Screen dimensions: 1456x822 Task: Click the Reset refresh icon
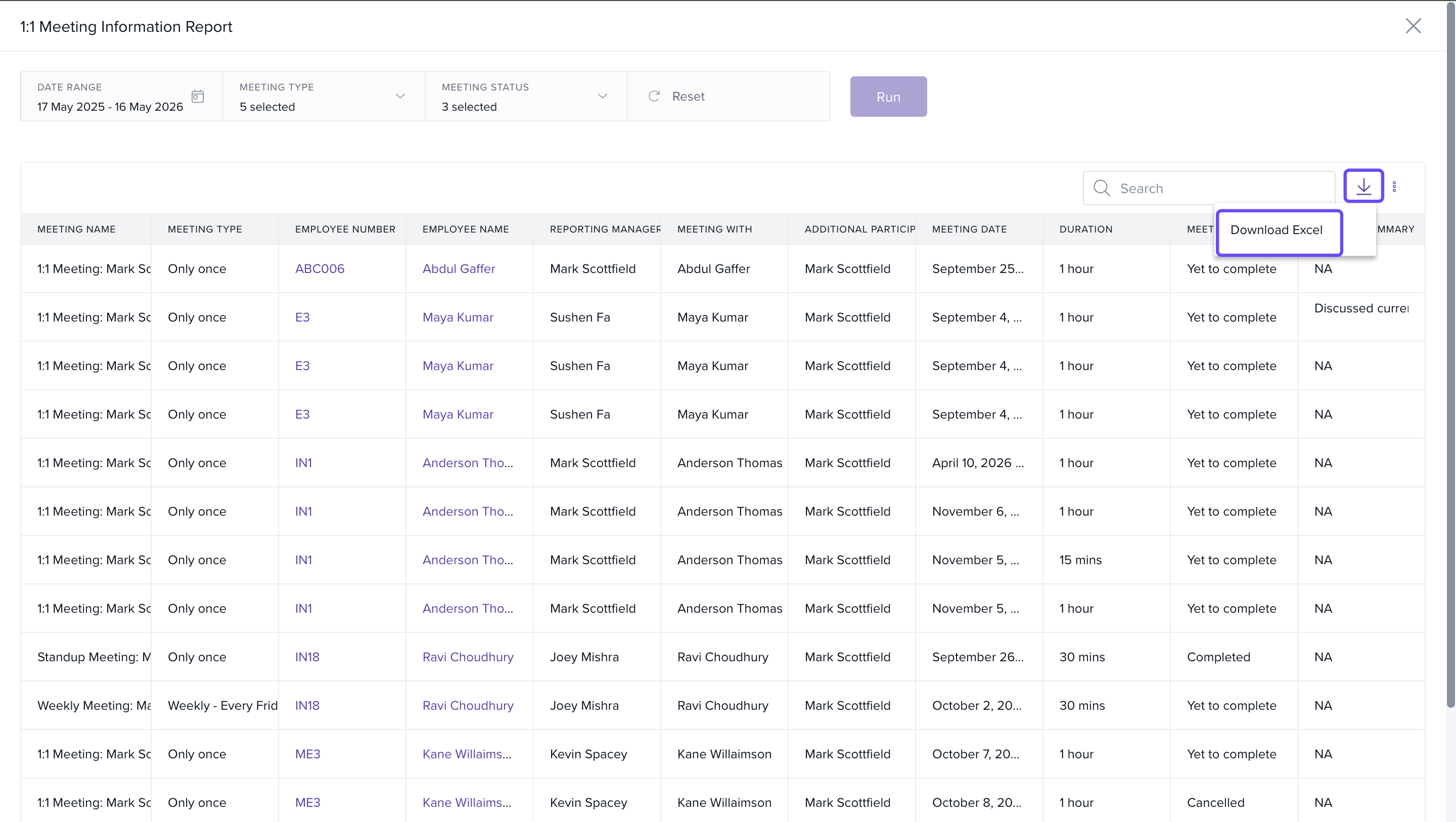[654, 96]
